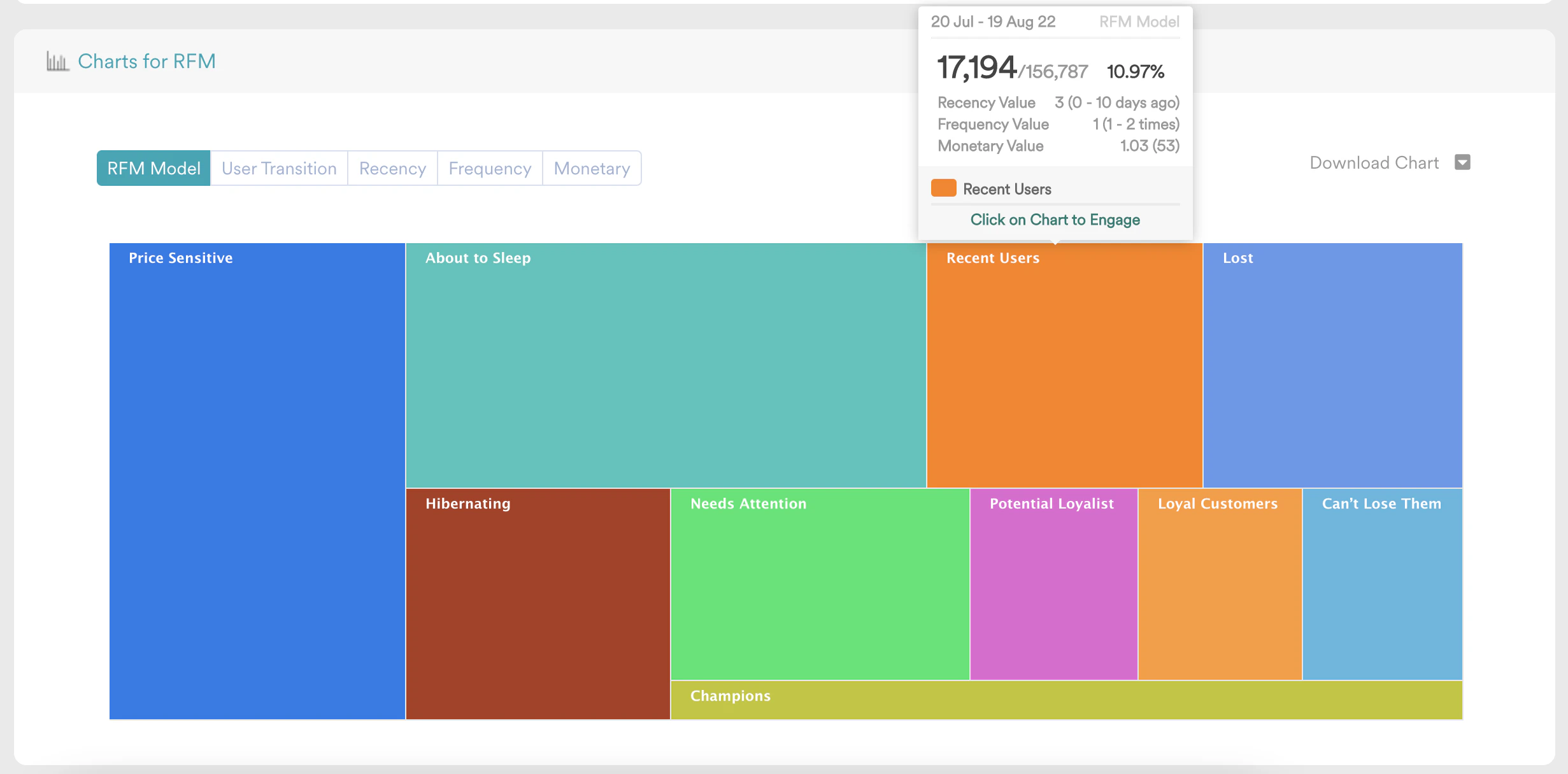Select the Lost segment
The height and width of the screenshot is (774, 1568).
point(1331,363)
